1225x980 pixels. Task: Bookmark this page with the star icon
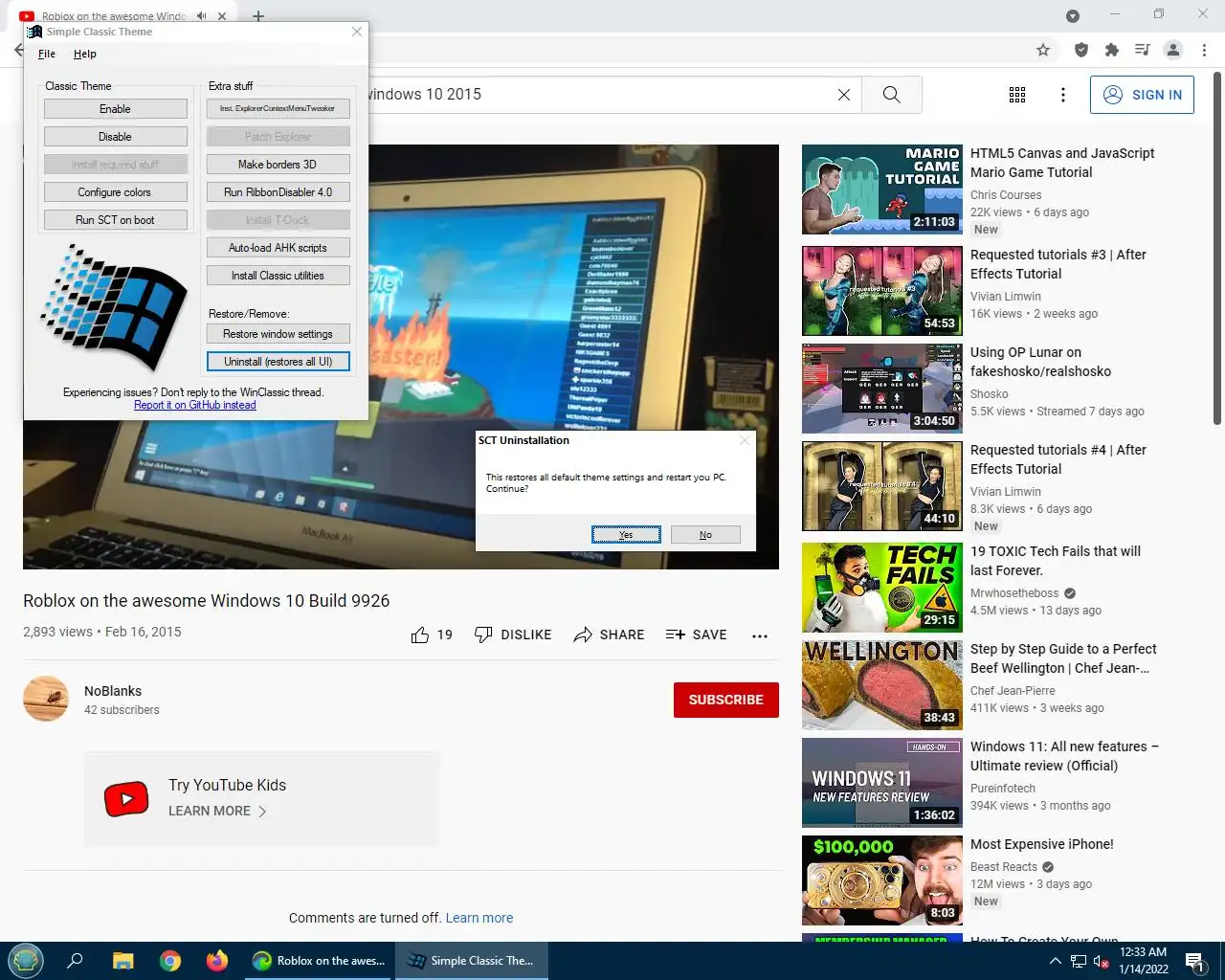point(1043,50)
